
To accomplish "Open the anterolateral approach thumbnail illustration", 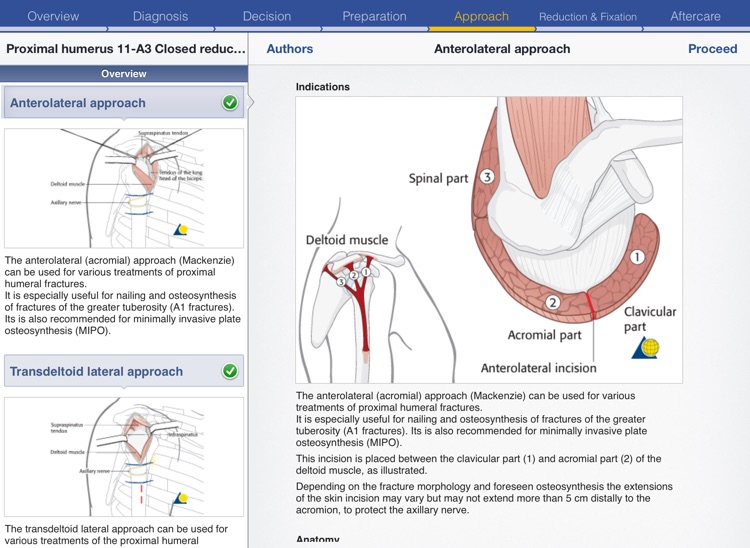I will [124, 188].
